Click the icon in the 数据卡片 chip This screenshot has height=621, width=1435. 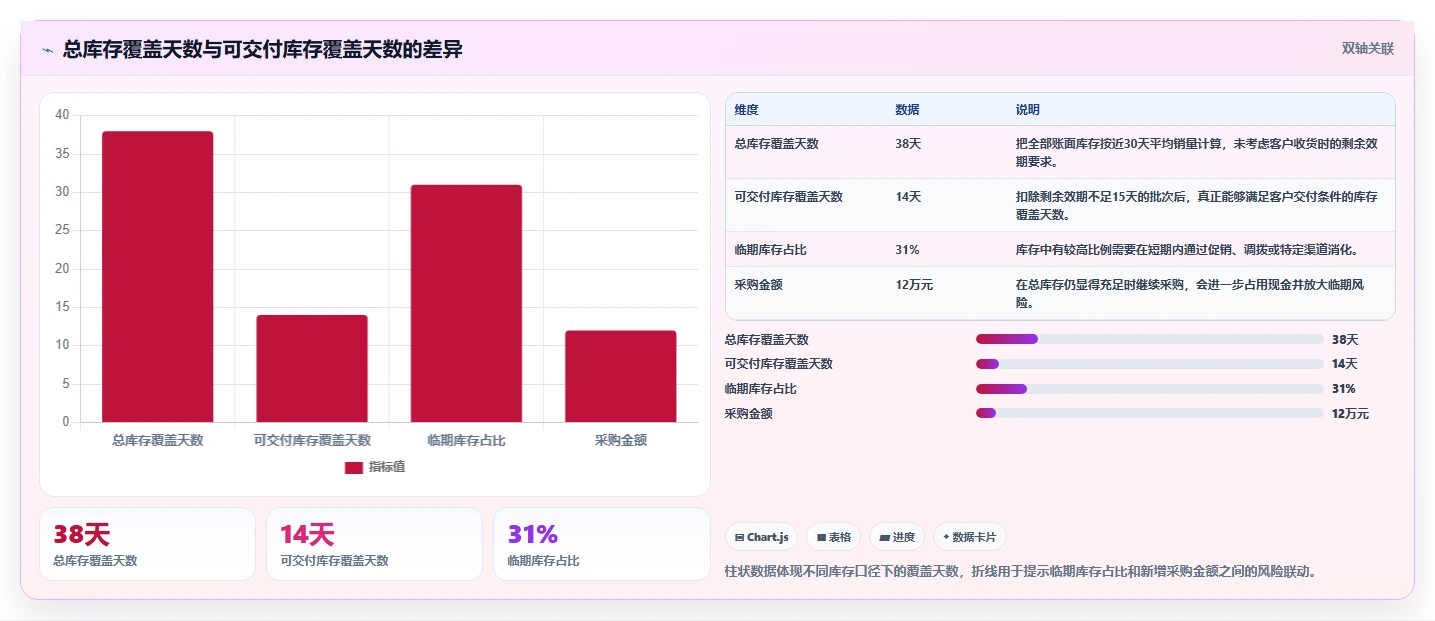[x=946, y=537]
